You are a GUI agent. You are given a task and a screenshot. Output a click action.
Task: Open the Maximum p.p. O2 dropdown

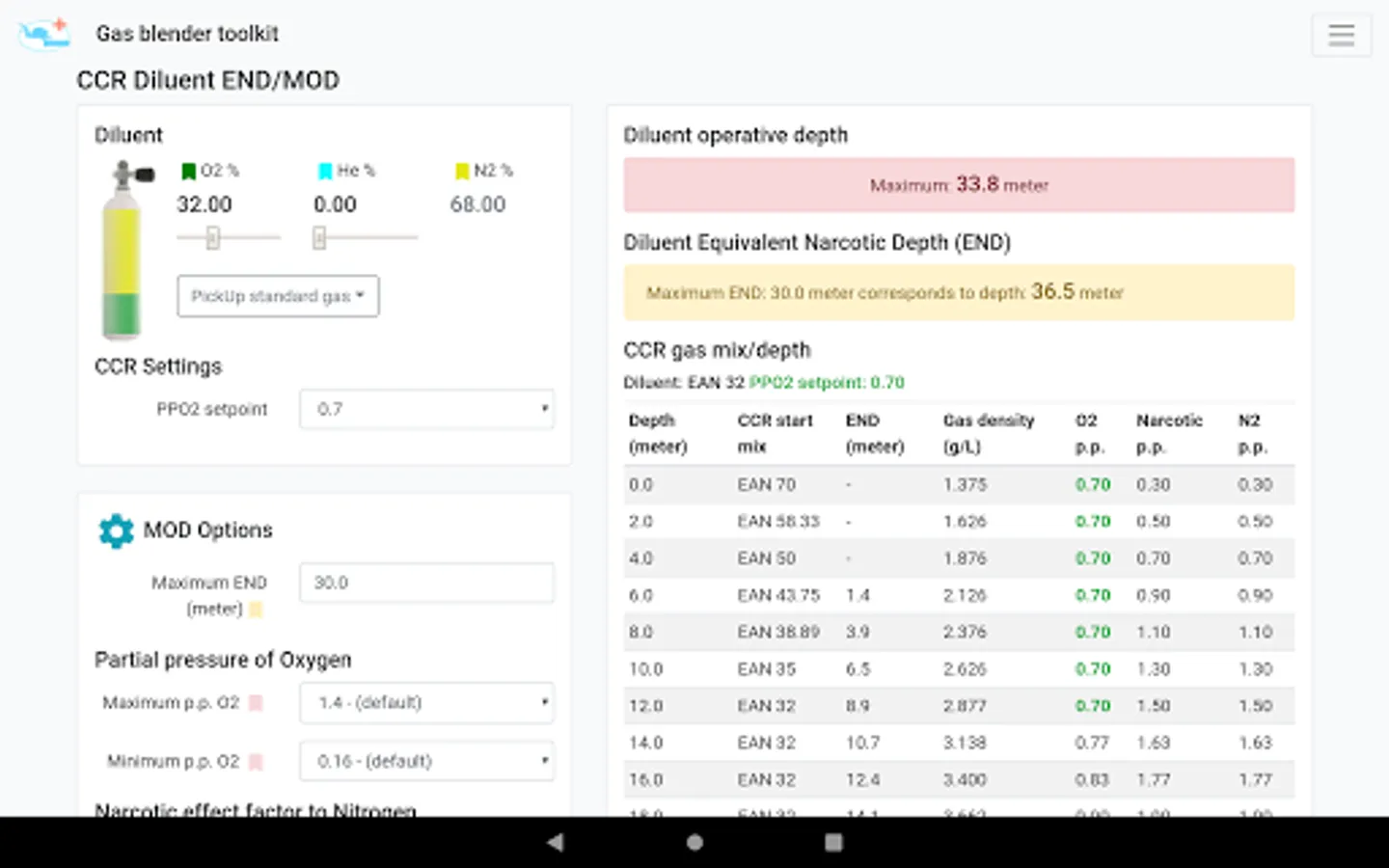[426, 702]
